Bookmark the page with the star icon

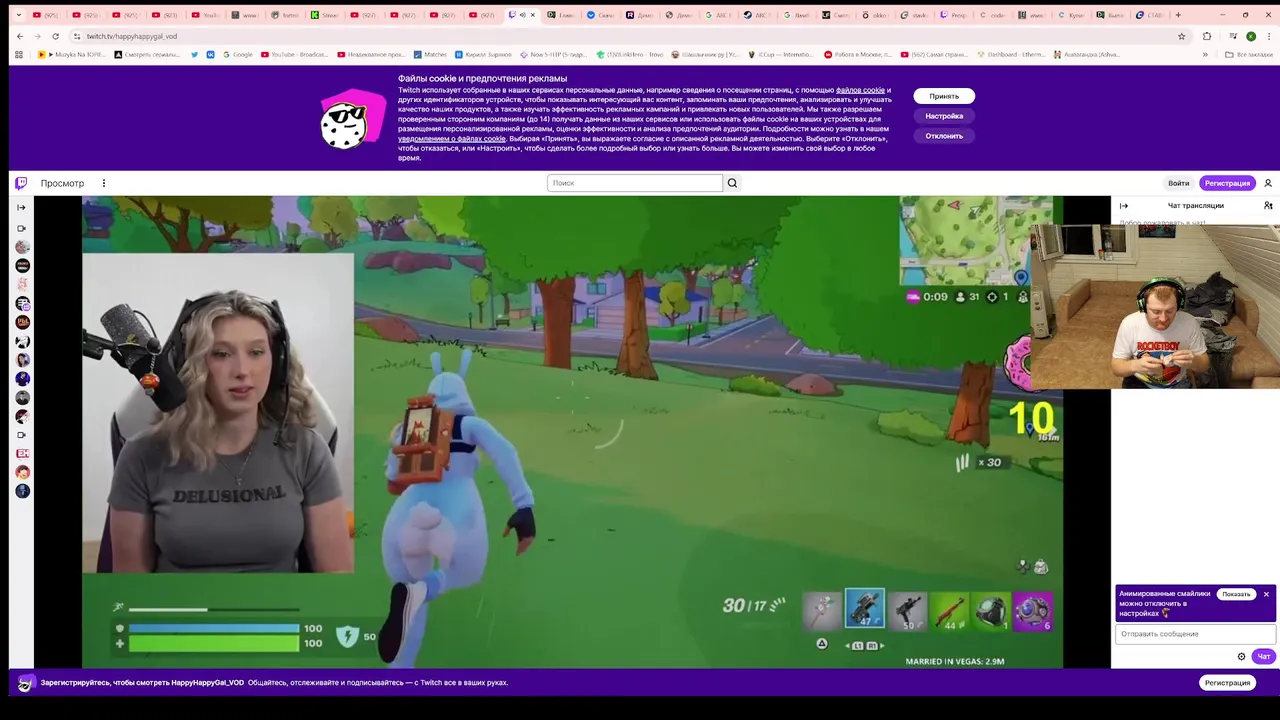coord(1181,36)
